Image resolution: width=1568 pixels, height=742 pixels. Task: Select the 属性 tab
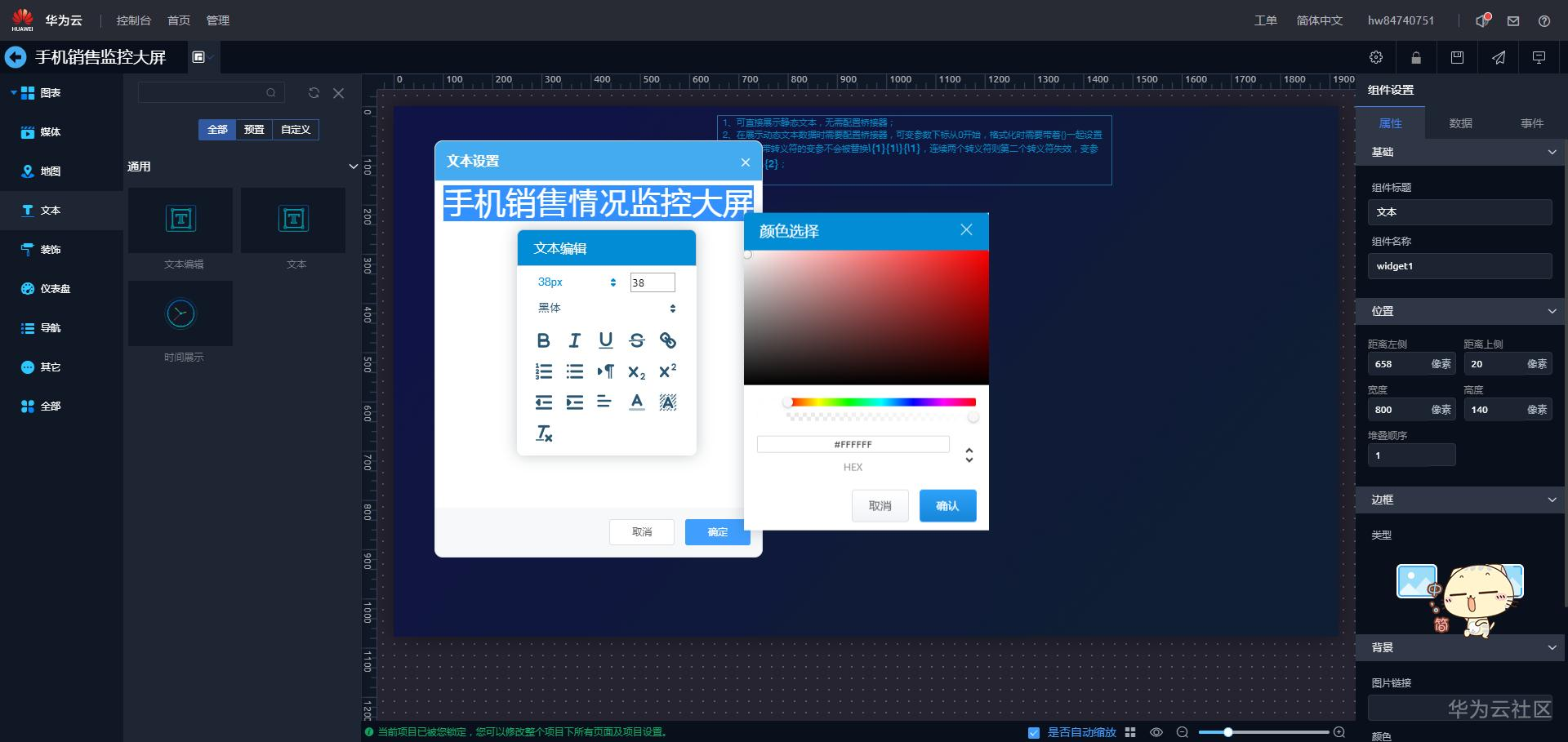pos(1390,123)
